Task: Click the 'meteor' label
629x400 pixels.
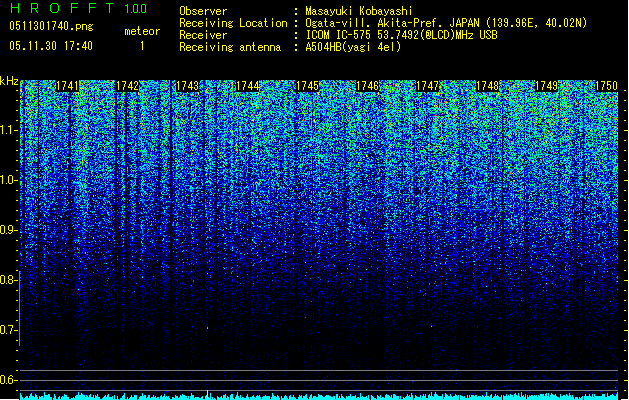Action: point(142,31)
